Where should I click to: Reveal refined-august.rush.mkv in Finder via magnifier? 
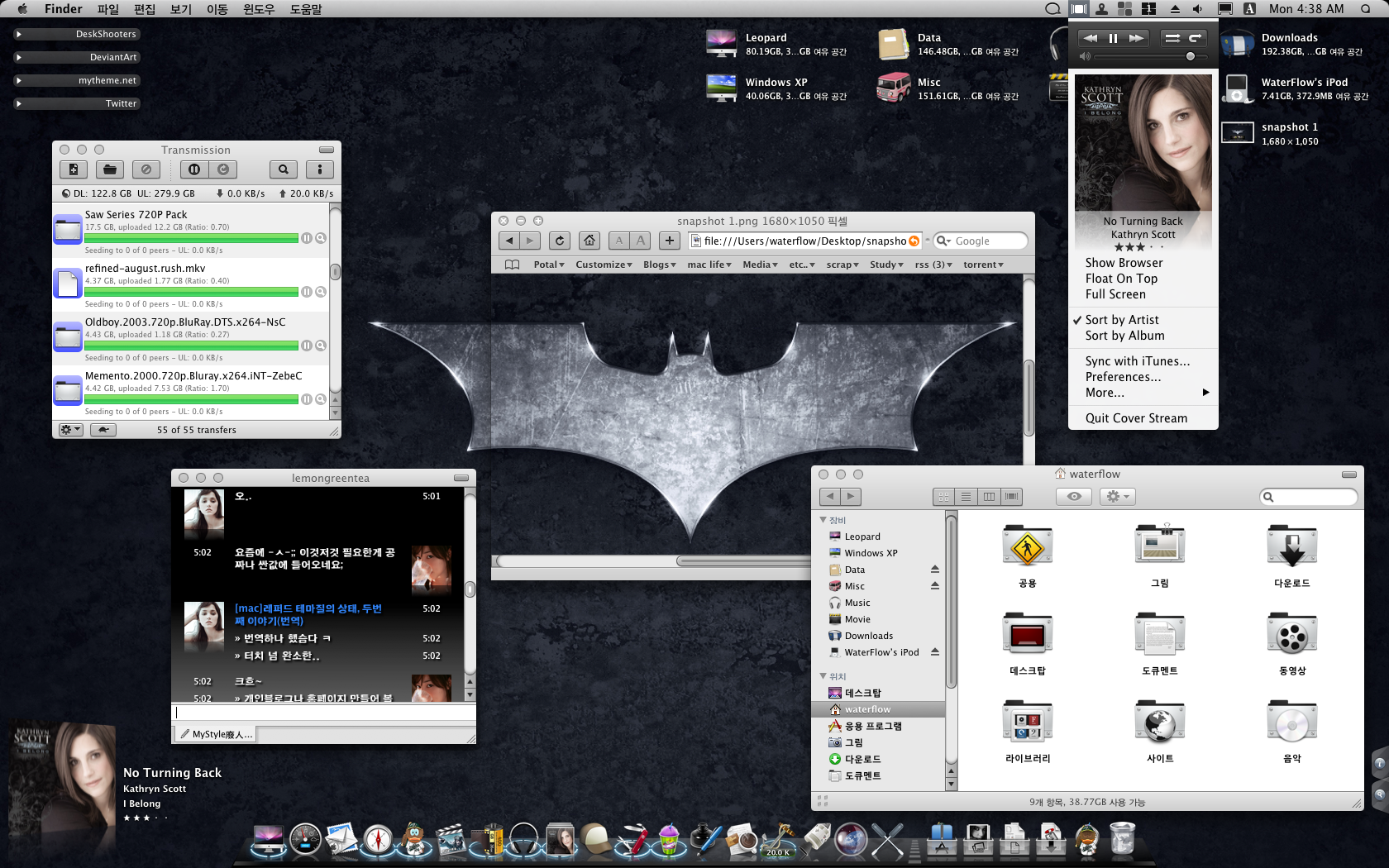click(x=321, y=292)
